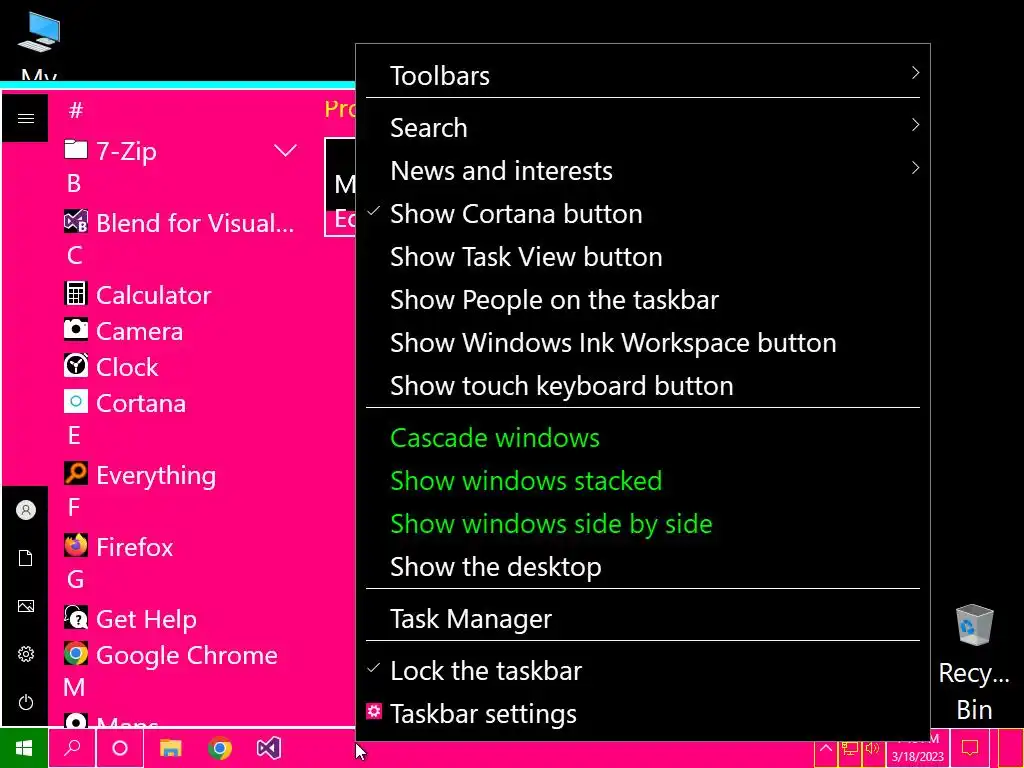Screen dimensions: 1024x768
Task: Click the E letter header
Action: click(74, 435)
